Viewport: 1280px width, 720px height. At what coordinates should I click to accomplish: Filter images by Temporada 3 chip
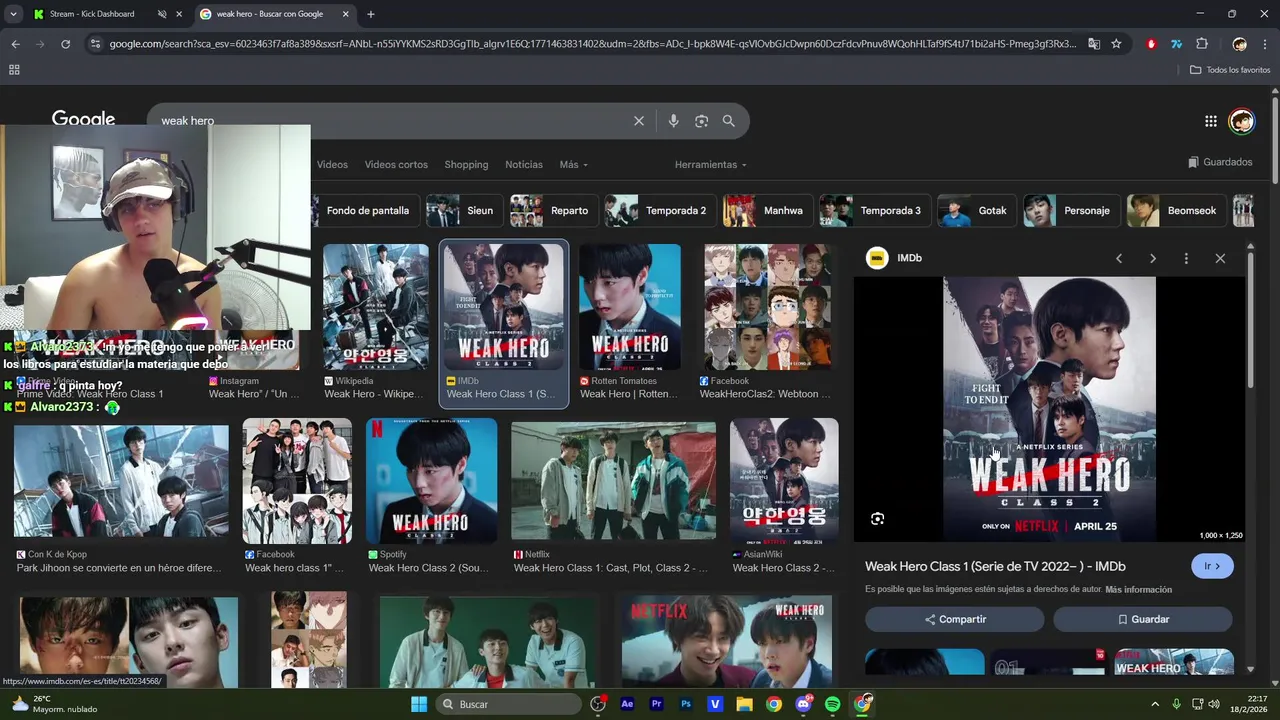[x=875, y=211]
